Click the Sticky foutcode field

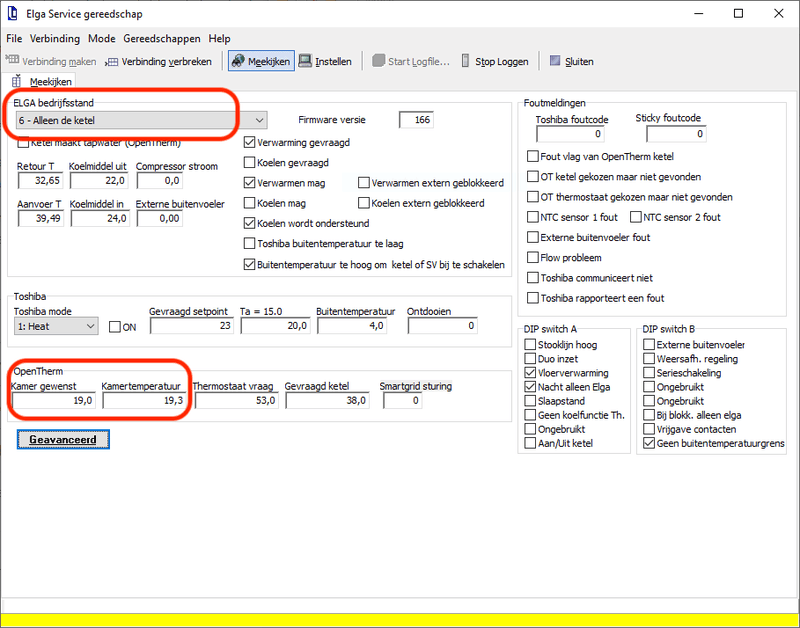677,134
